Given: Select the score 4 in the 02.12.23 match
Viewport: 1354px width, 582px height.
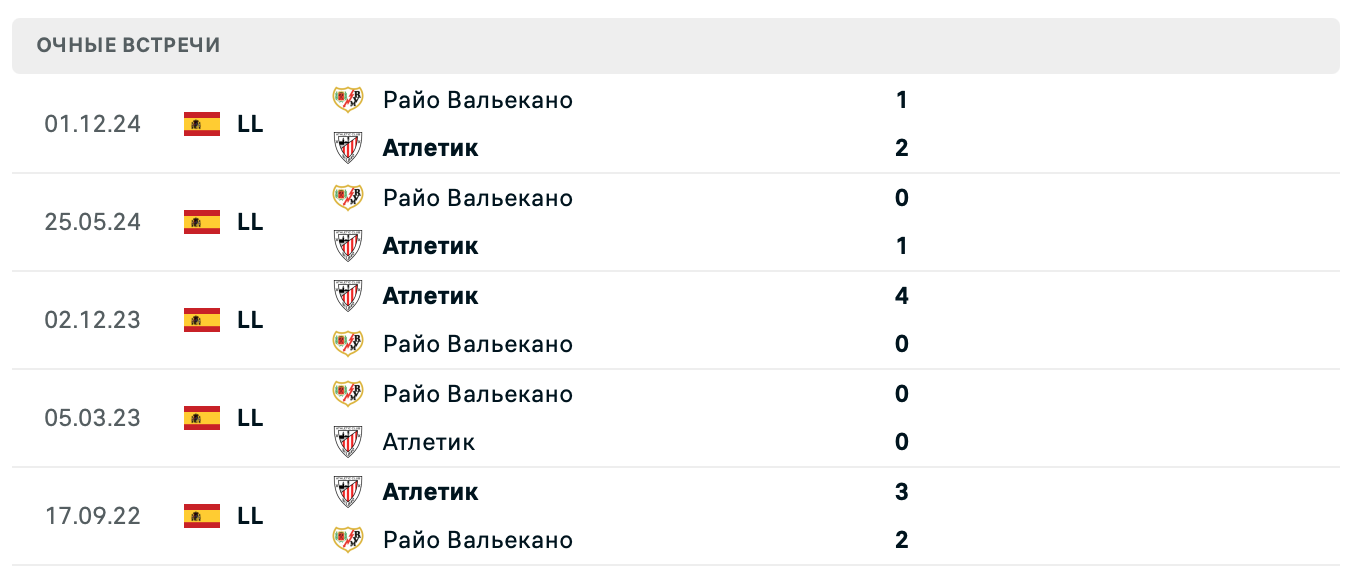Looking at the screenshot, I should click(x=901, y=295).
